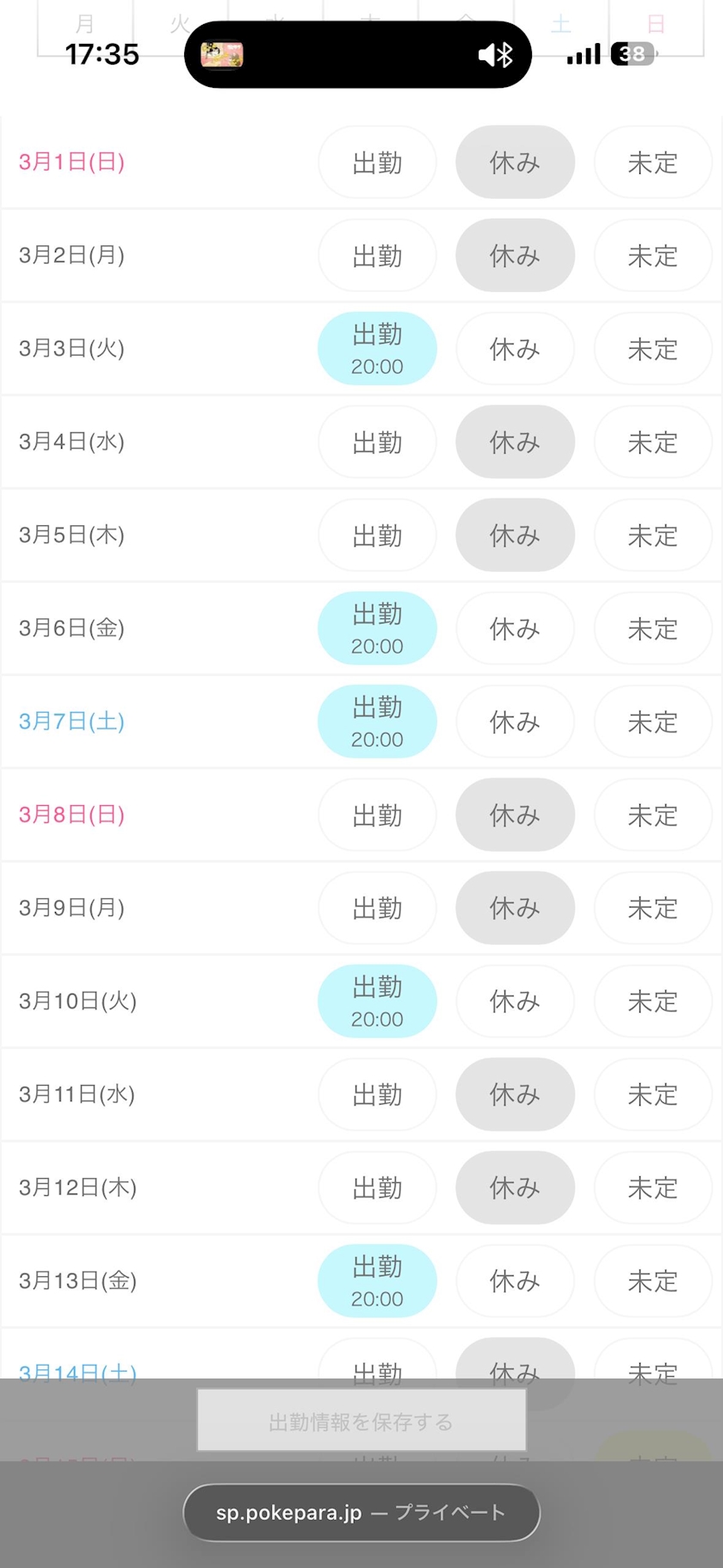This screenshot has height=1568, width=723.
Task: Choose 休み for 3月13日(金)
Action: (515, 1281)
